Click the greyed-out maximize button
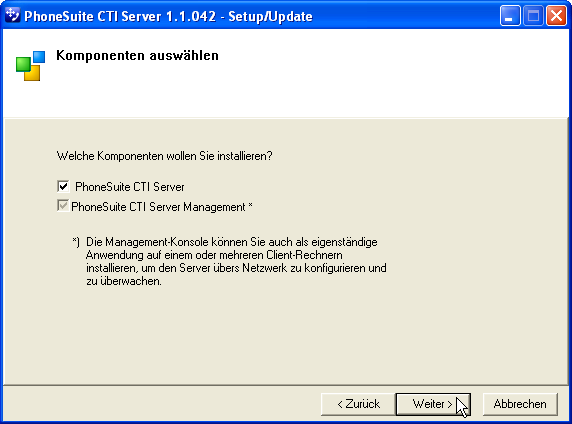Image resolution: width=572 pixels, height=424 pixels. (533, 16)
